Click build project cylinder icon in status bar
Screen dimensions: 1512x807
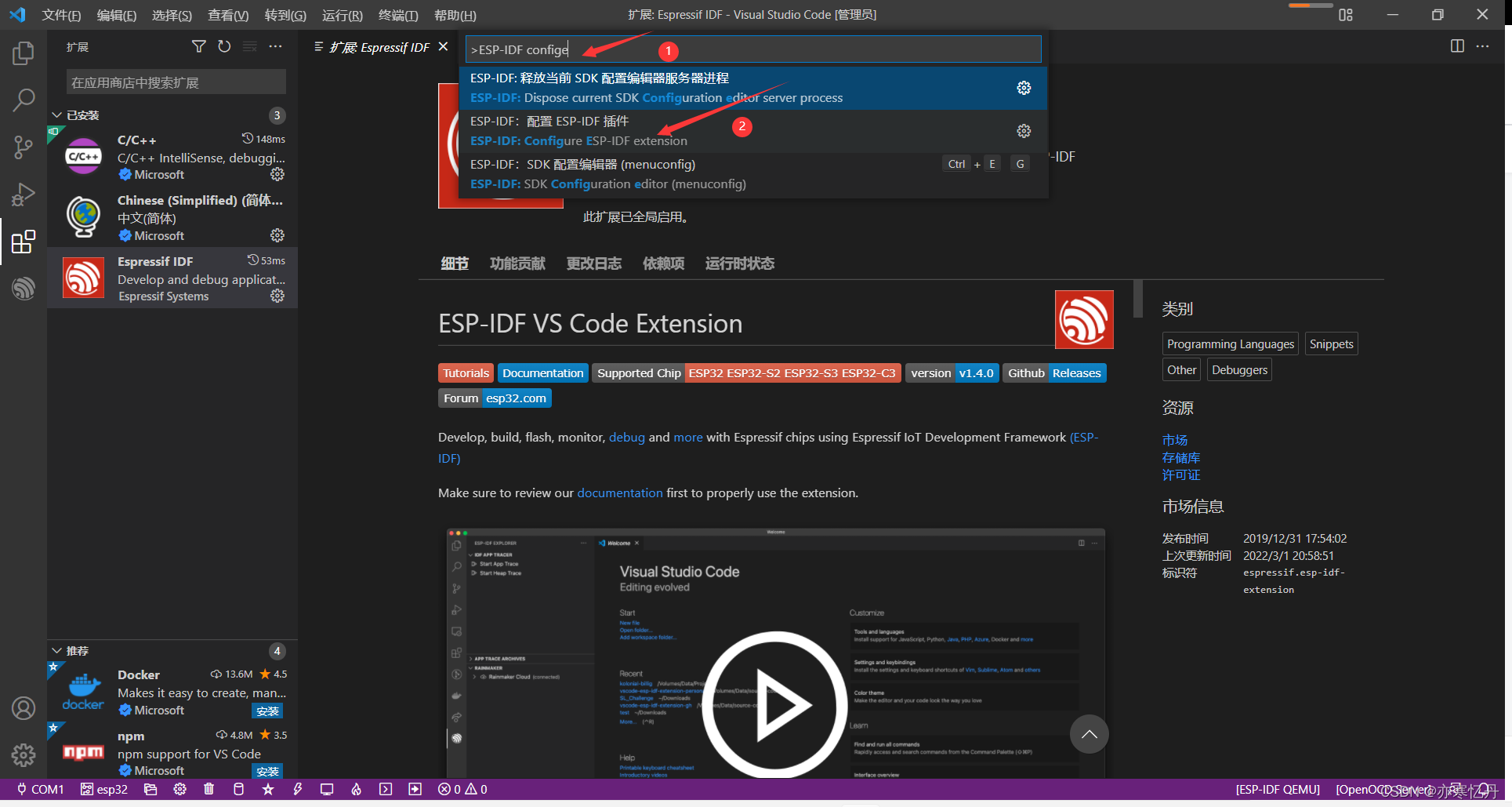(x=238, y=789)
